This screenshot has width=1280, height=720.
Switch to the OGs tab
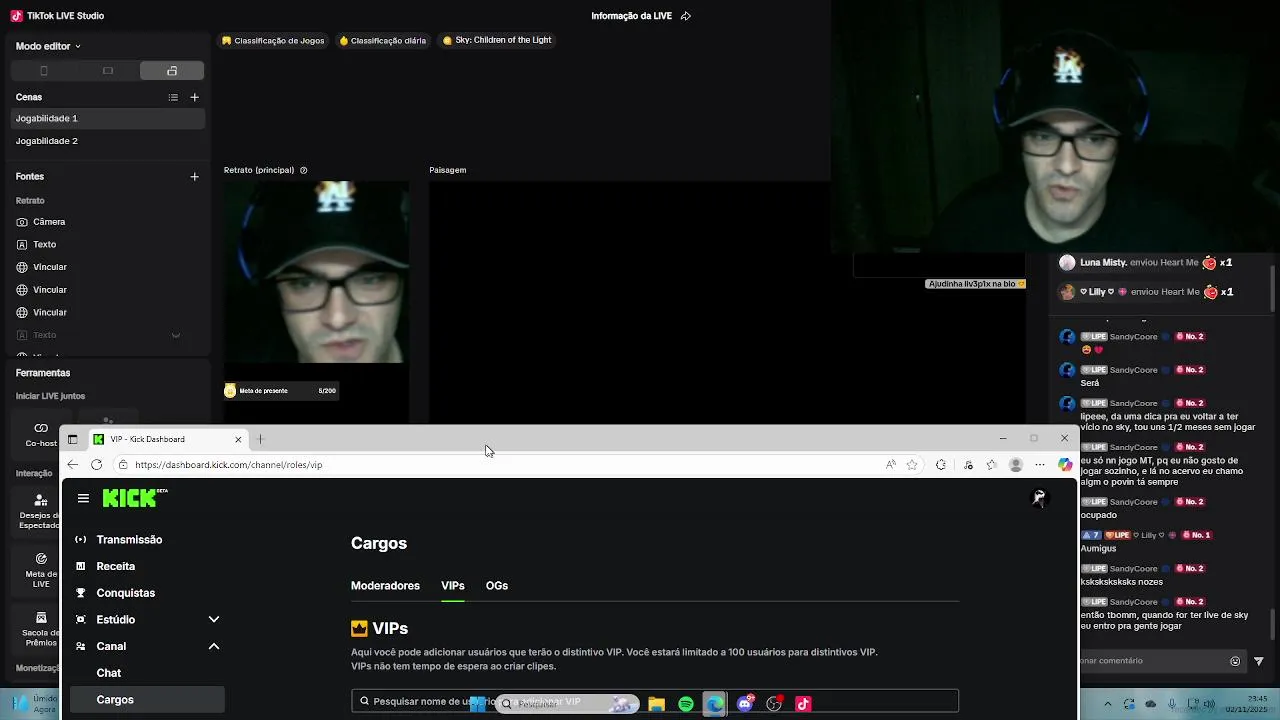tap(497, 586)
